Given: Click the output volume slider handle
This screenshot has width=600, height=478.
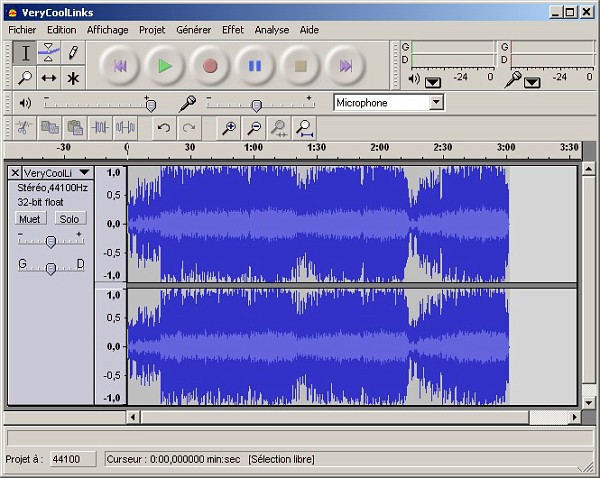Looking at the screenshot, I should (x=151, y=105).
